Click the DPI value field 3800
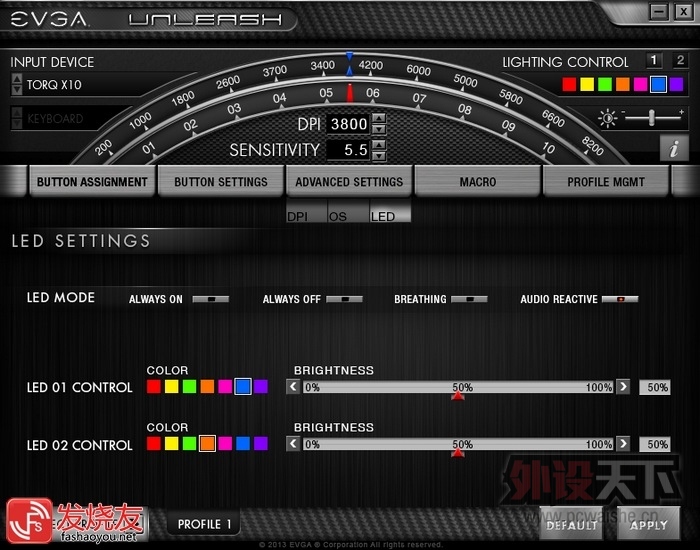700x550 pixels. point(348,124)
